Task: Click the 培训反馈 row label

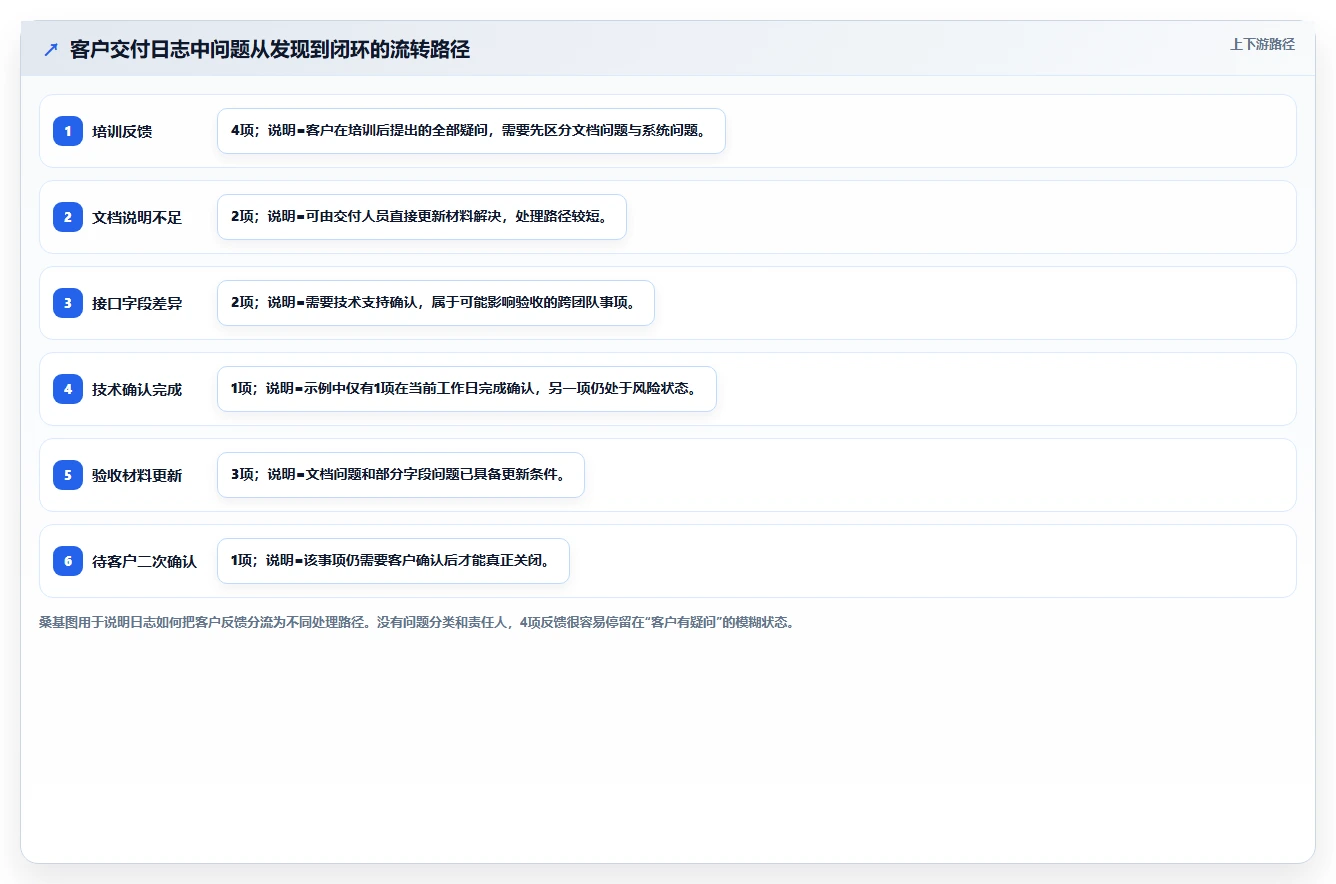Action: [122, 131]
